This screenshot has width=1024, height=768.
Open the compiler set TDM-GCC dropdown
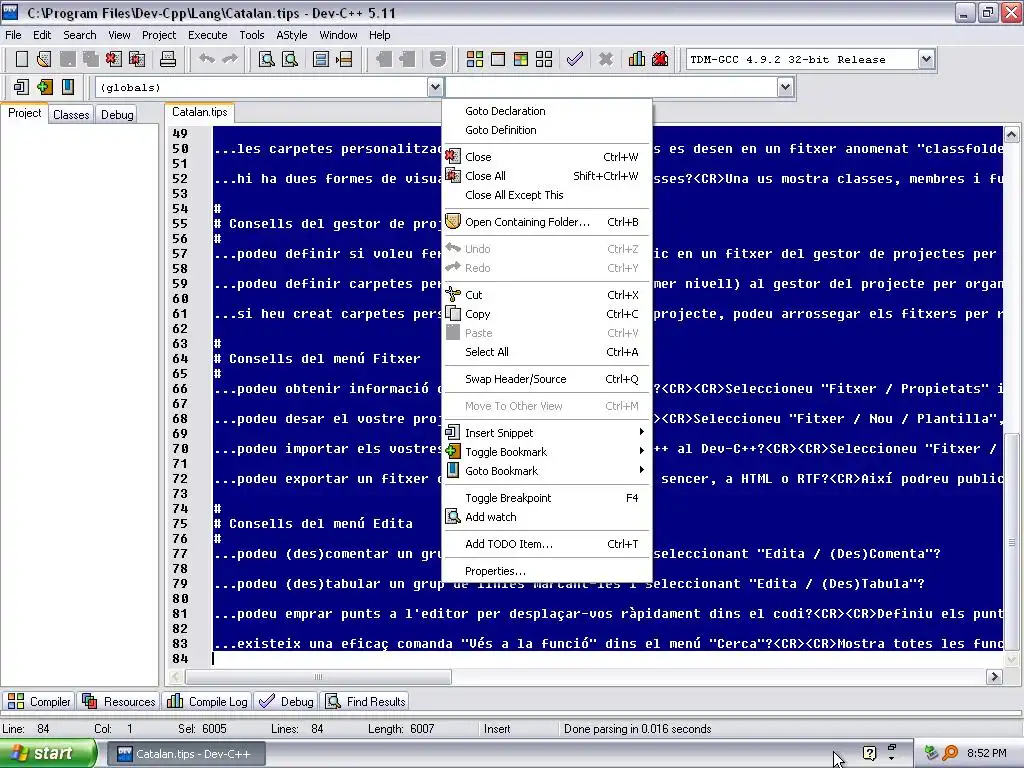926,59
